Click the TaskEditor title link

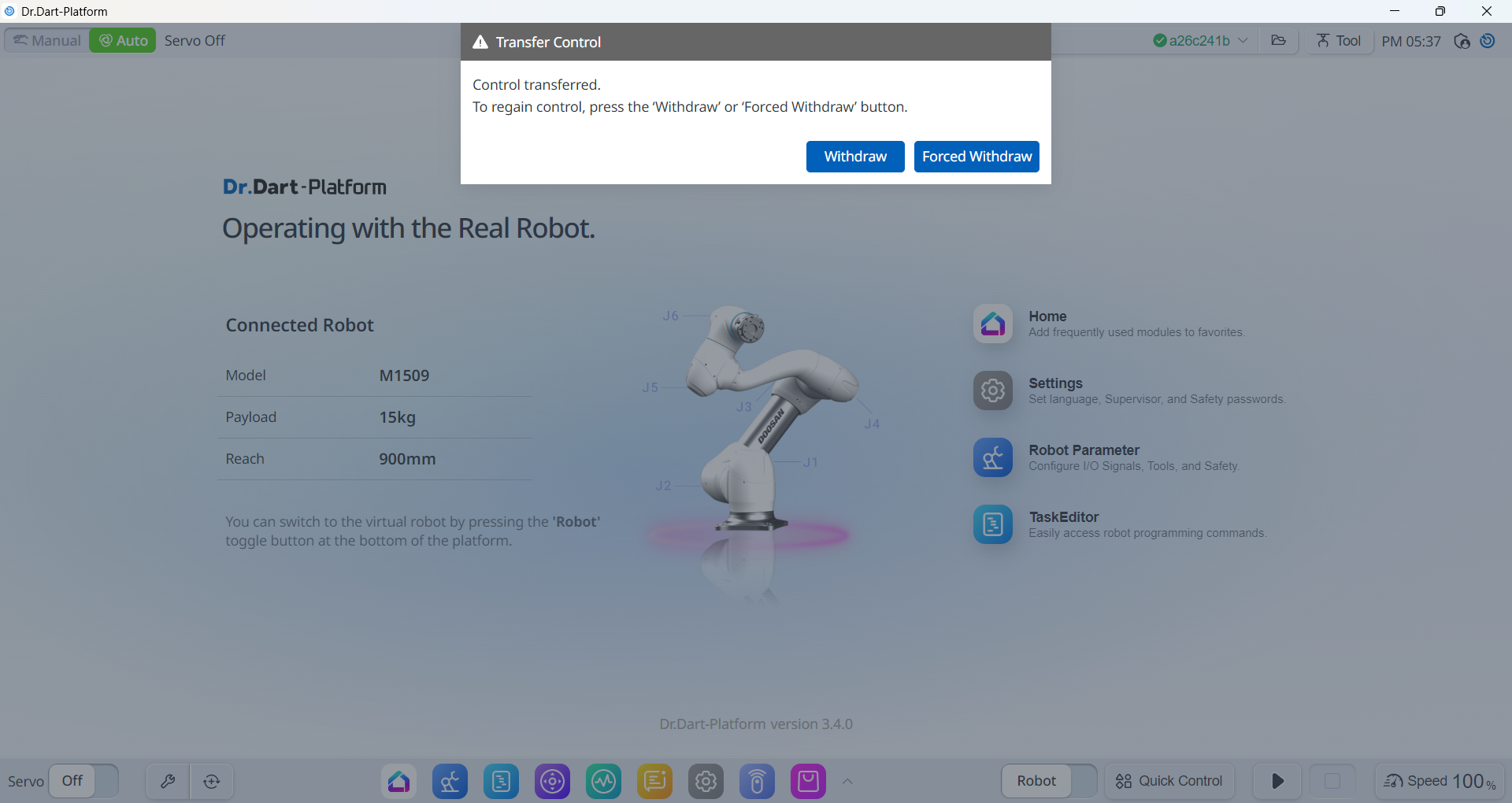[x=1063, y=517]
